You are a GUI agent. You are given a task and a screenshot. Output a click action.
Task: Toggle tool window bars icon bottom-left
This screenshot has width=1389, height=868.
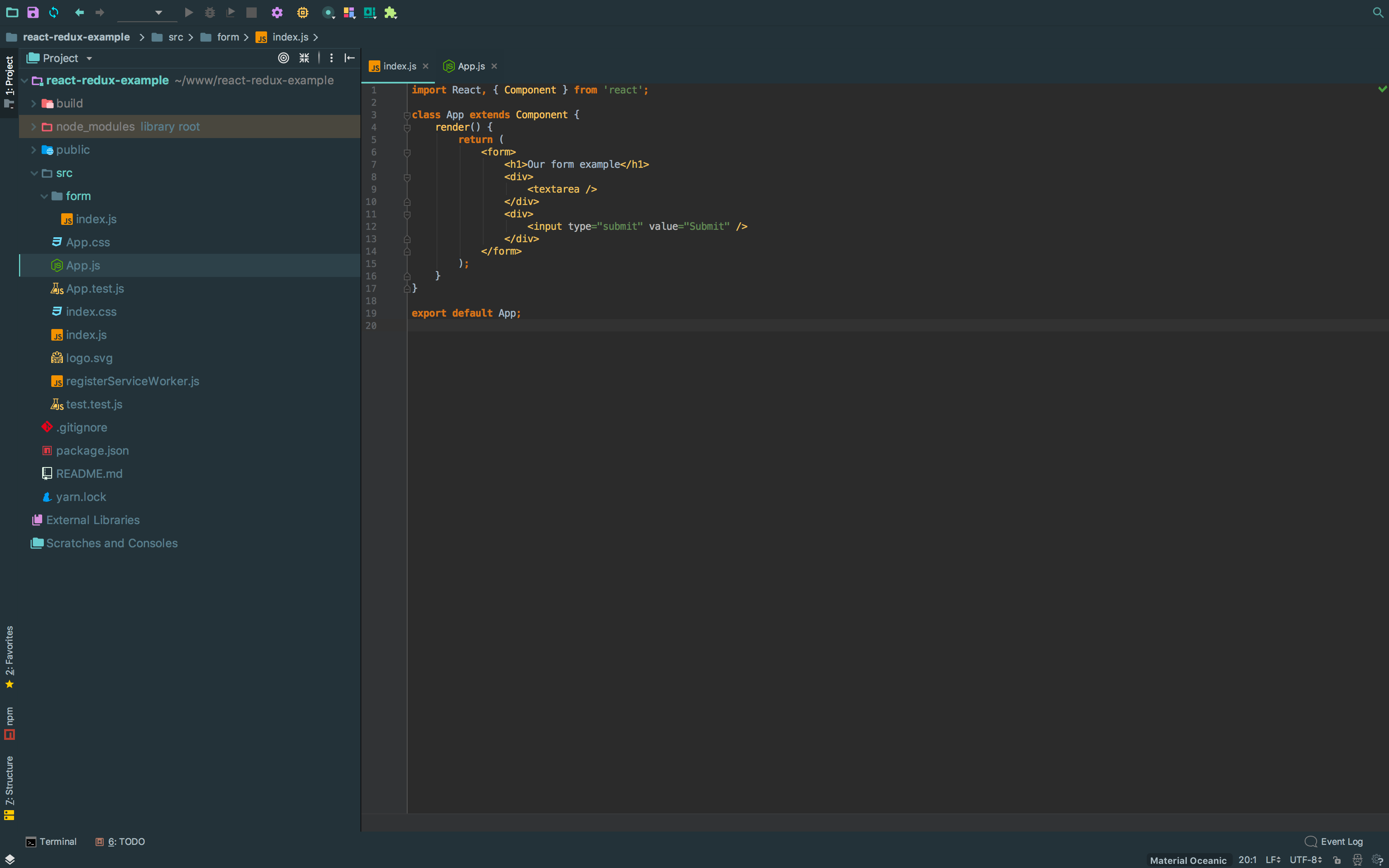click(9, 859)
